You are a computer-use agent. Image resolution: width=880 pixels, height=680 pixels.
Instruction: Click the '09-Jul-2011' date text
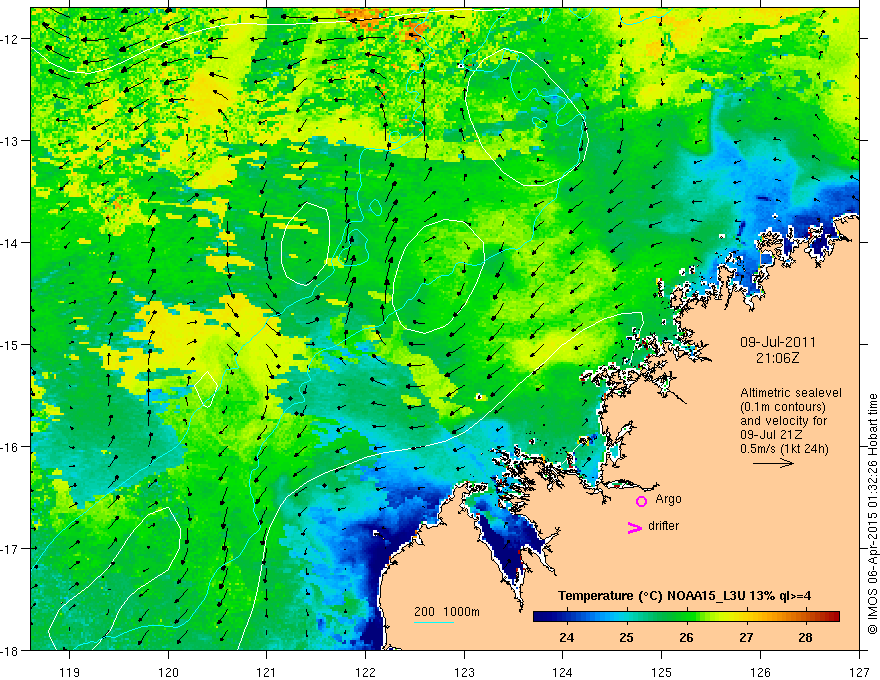point(778,342)
